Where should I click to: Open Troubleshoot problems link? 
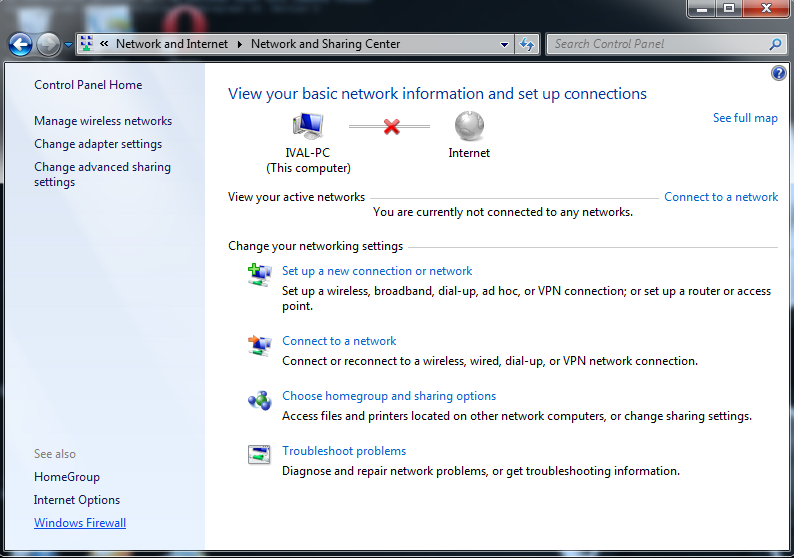[x=344, y=451]
